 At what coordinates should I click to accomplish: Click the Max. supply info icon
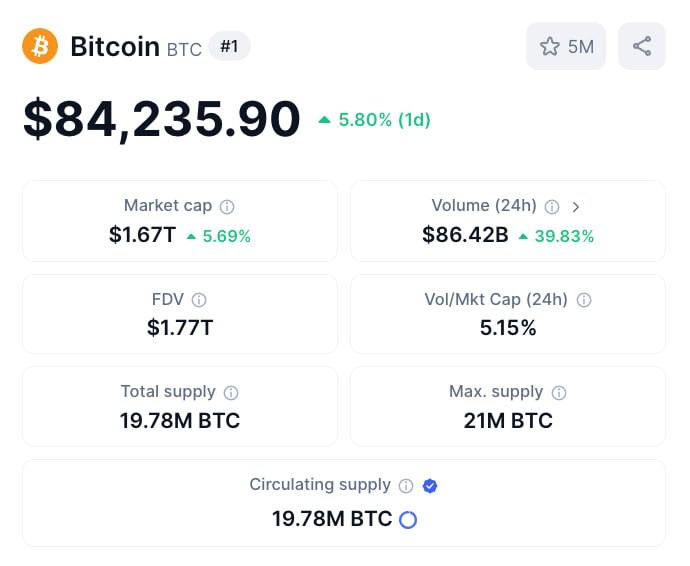click(559, 393)
